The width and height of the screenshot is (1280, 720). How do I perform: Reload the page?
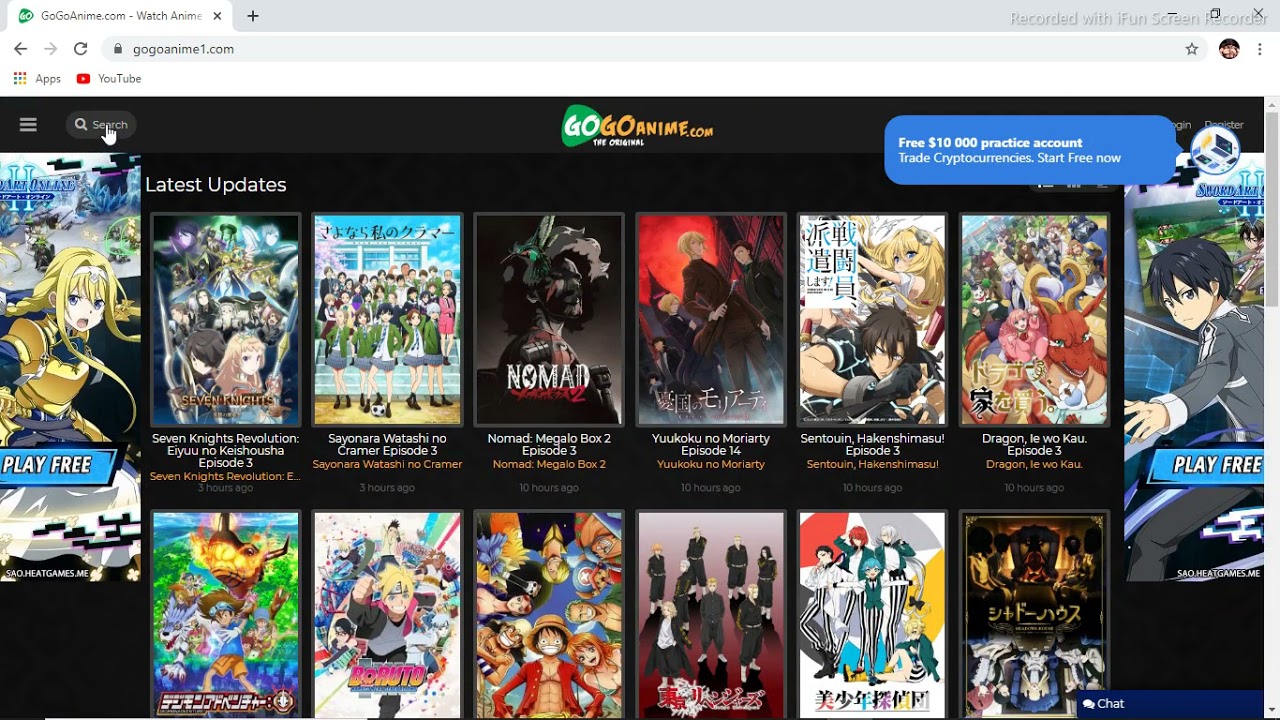coord(81,49)
